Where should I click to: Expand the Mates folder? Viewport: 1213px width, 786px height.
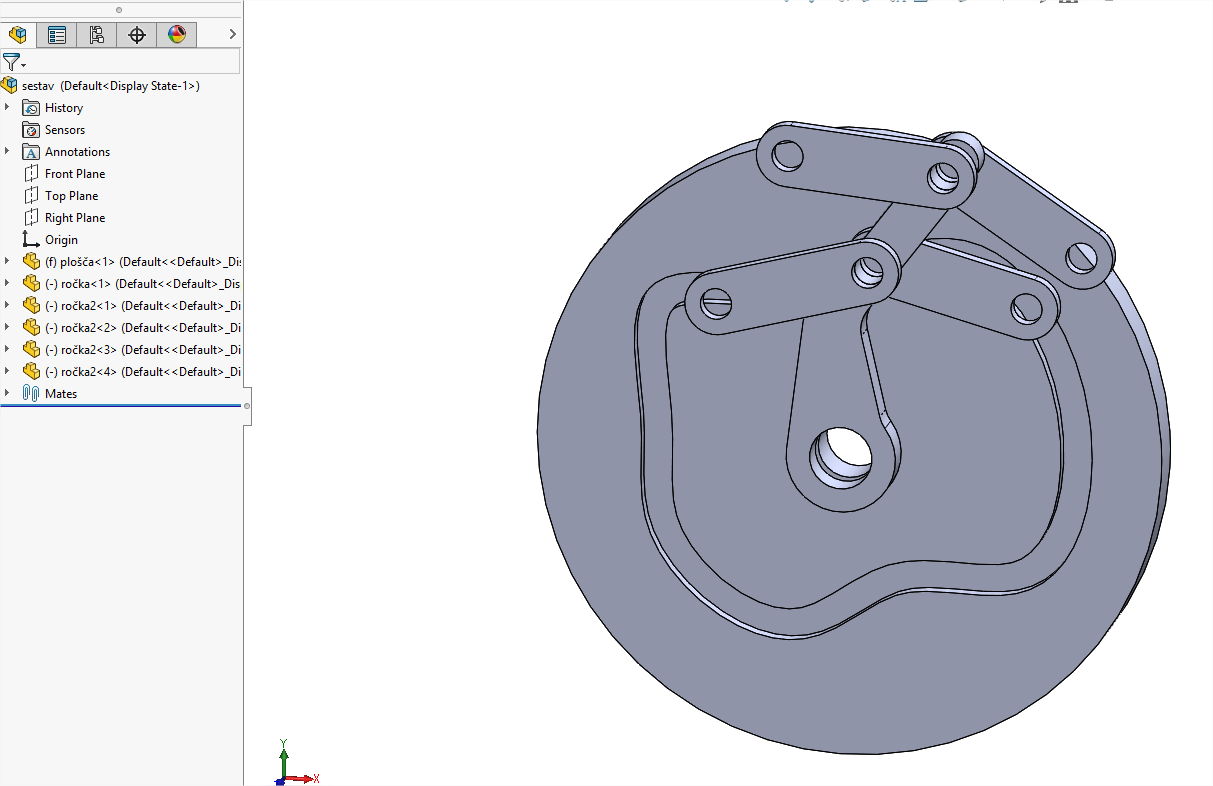click(7, 393)
